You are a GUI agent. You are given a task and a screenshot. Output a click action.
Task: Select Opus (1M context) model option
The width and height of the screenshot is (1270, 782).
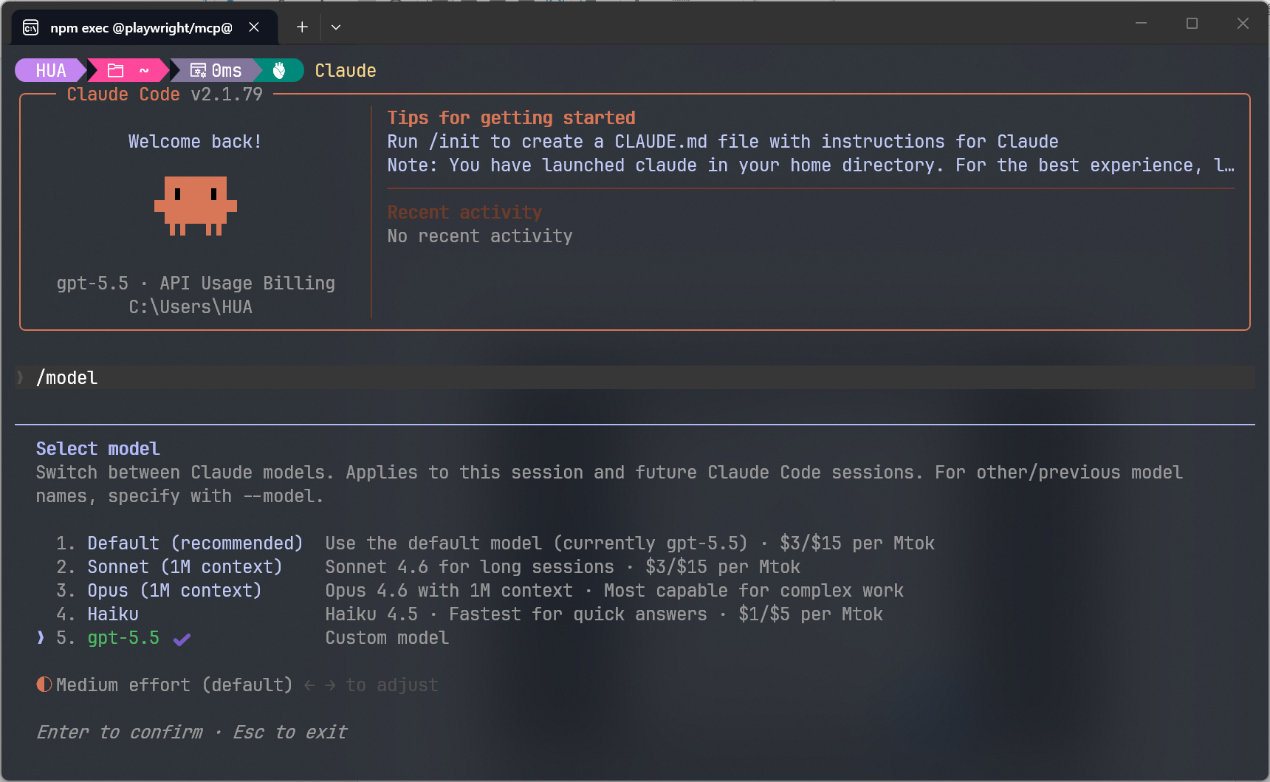click(174, 591)
